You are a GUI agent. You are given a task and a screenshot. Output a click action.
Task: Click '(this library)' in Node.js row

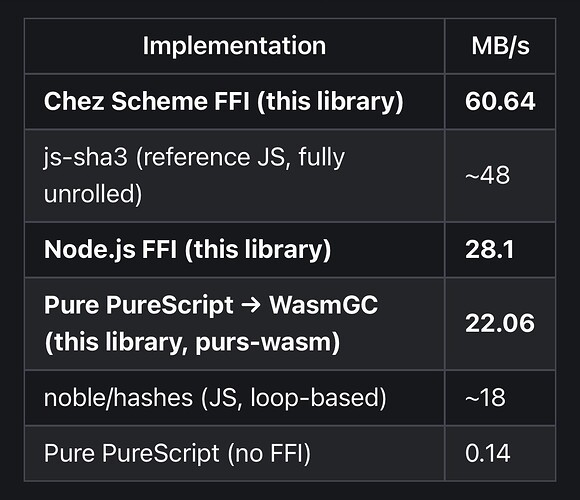tap(258, 249)
